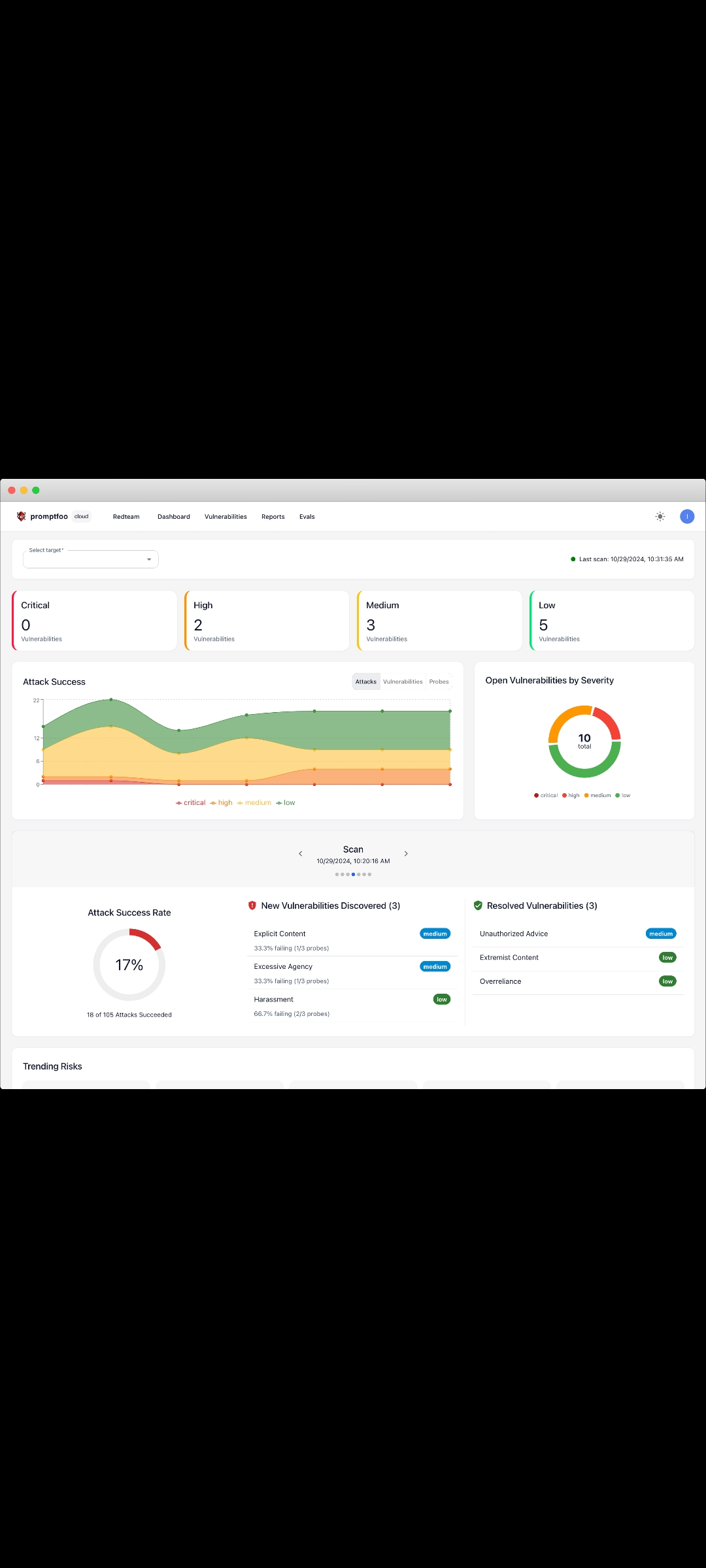Toggle low in severity donut legend
706x1568 pixels.
click(623, 796)
